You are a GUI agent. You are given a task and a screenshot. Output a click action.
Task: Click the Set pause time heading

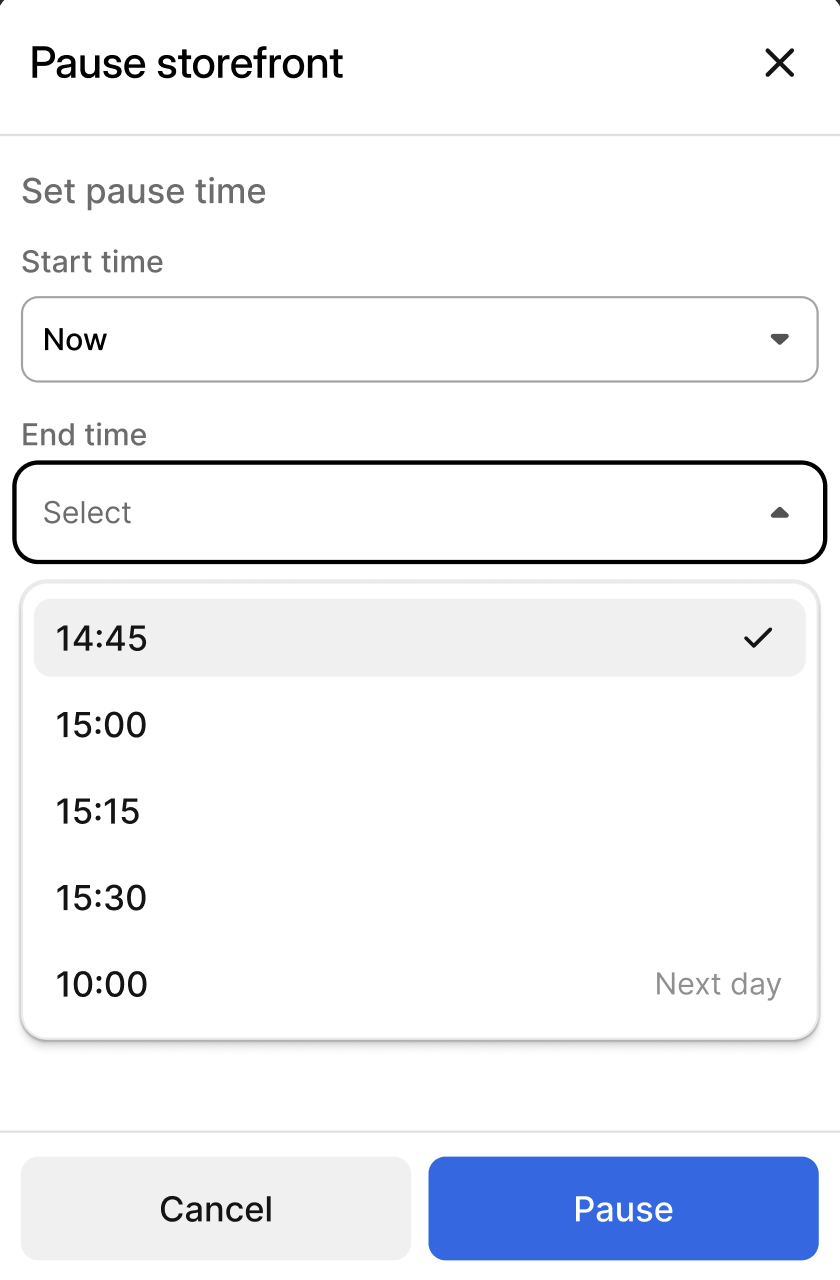[x=144, y=191]
